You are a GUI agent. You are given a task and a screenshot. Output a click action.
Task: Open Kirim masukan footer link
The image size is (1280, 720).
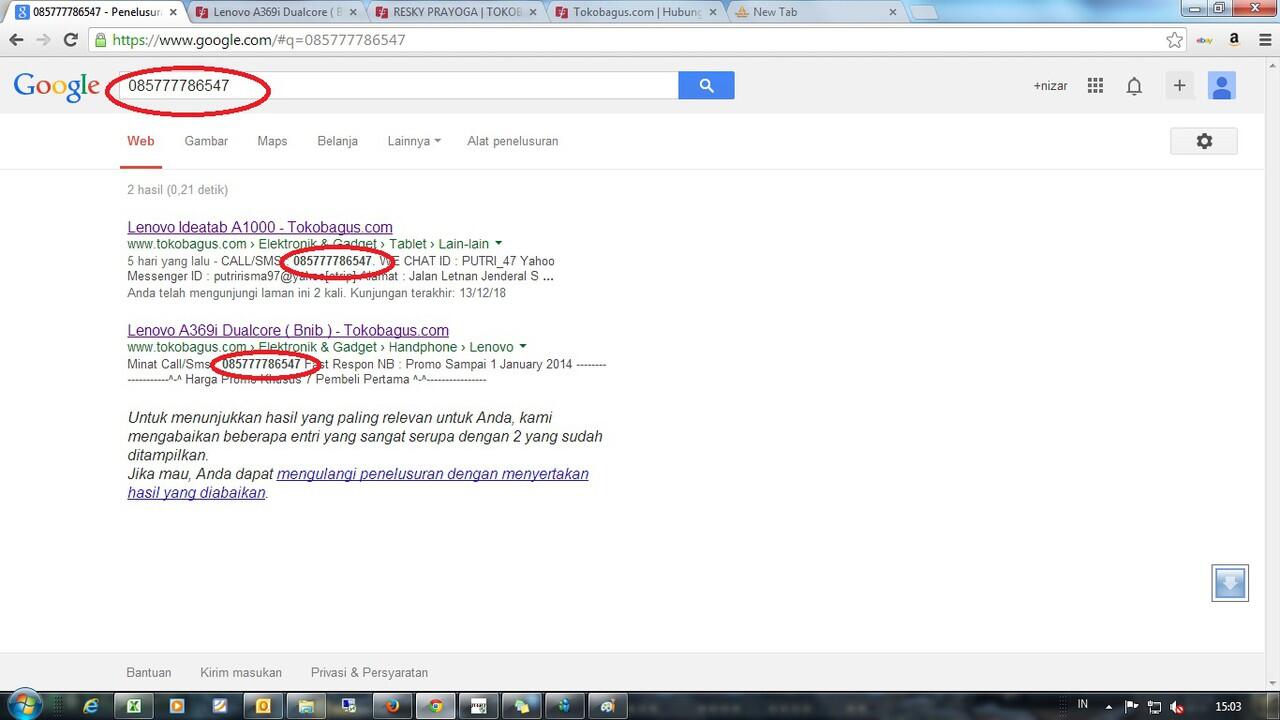click(241, 673)
